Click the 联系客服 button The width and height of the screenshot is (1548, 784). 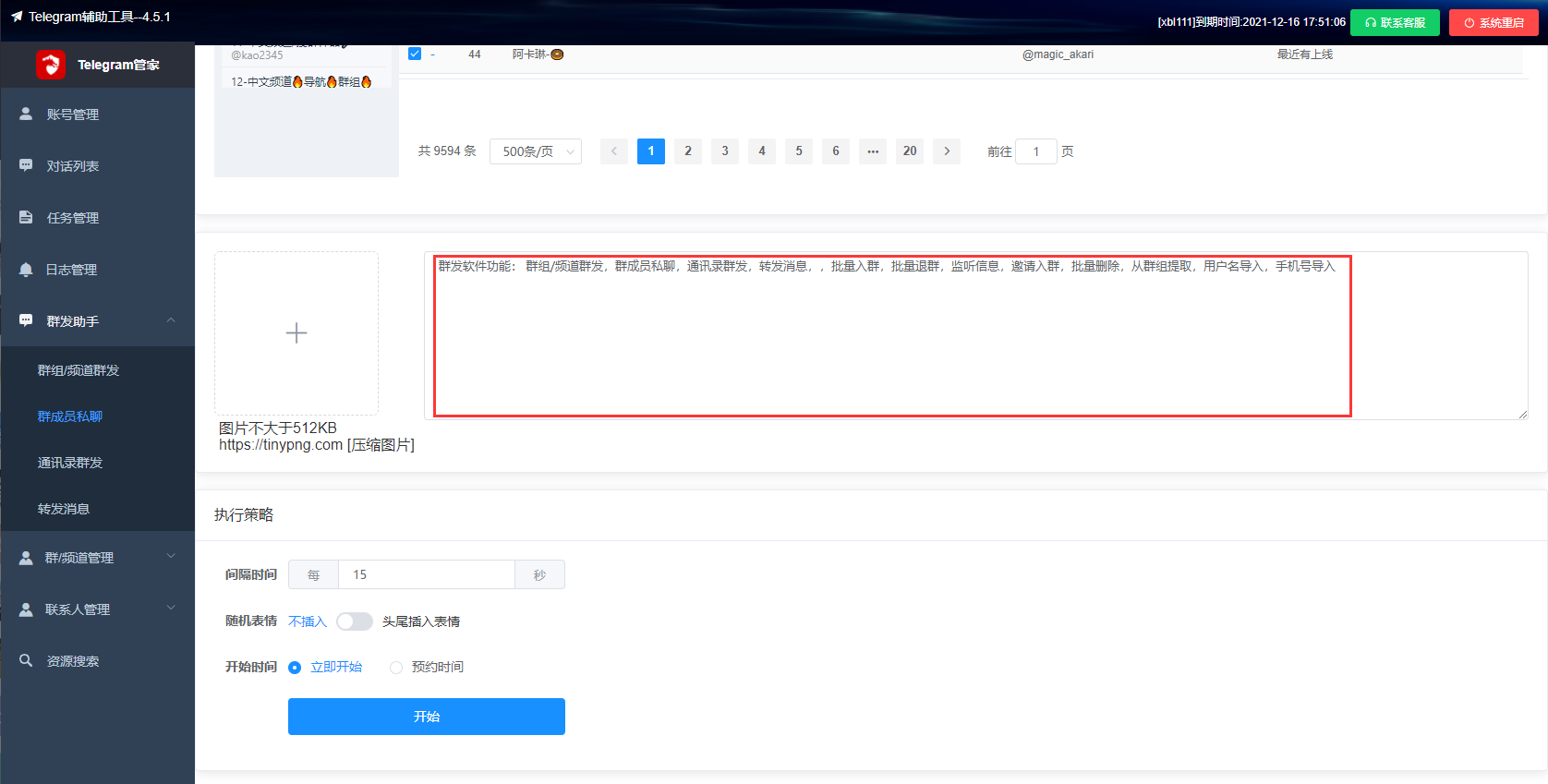(1395, 22)
